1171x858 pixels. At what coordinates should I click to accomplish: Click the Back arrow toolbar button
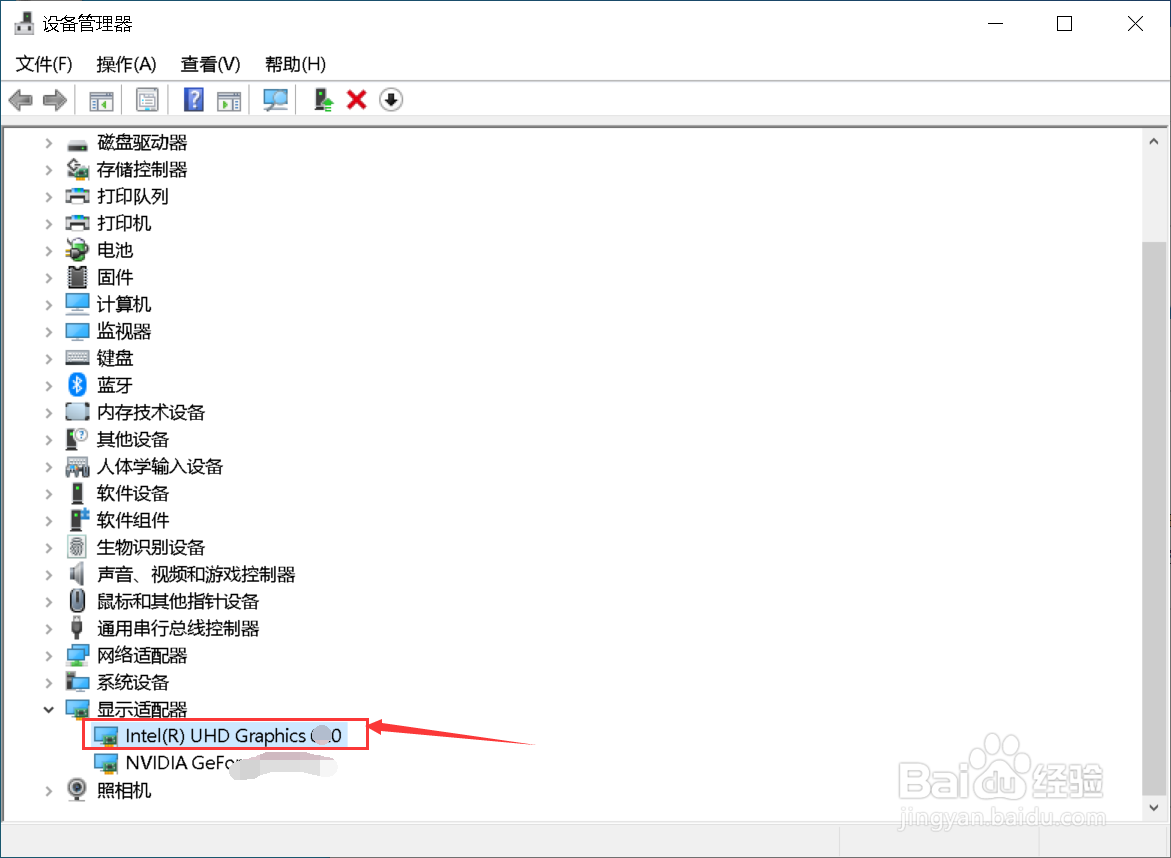21,99
